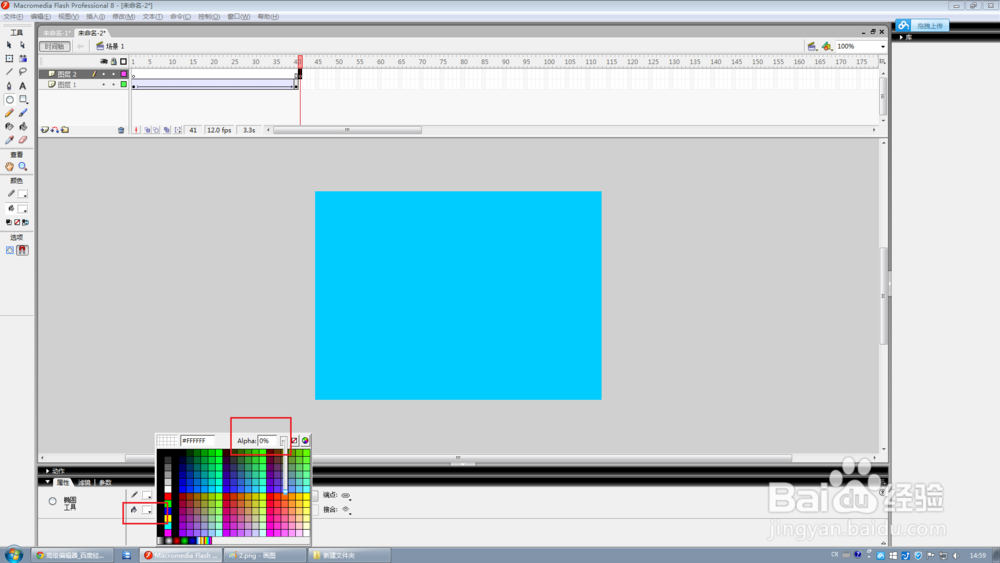Add a motion guide layer
This screenshot has width=1000, height=563.
55,130
